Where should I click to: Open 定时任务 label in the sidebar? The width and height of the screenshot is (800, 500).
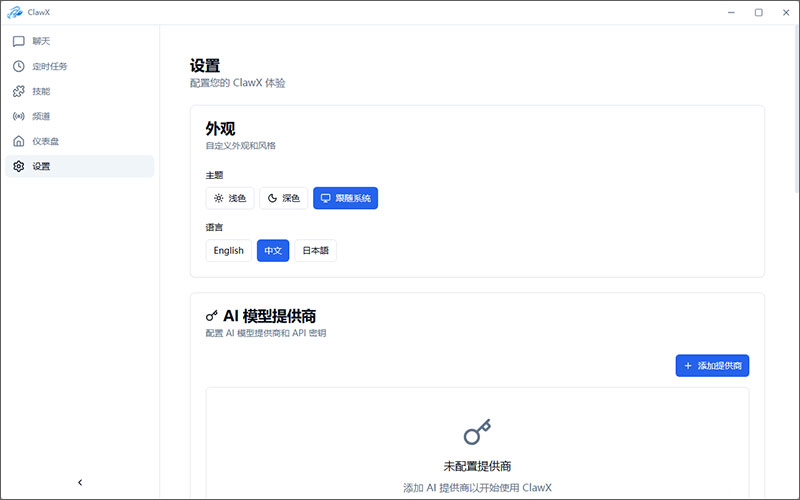coord(49,66)
